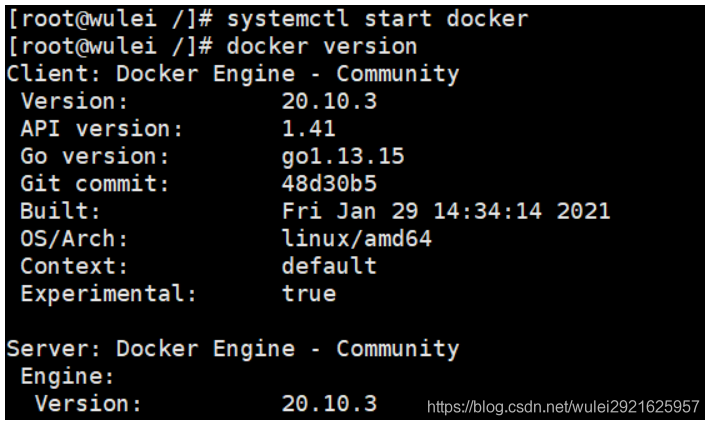The image size is (710, 426).
Task: Click the systemctl start docker command
Action: pos(377,19)
